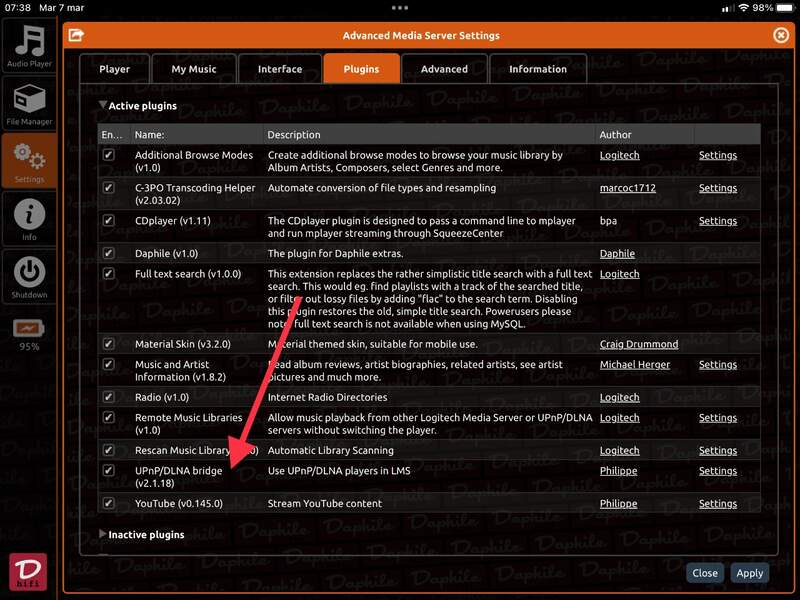The height and width of the screenshot is (600, 800).
Task: Close dialog with the round X icon
Action: click(x=781, y=35)
